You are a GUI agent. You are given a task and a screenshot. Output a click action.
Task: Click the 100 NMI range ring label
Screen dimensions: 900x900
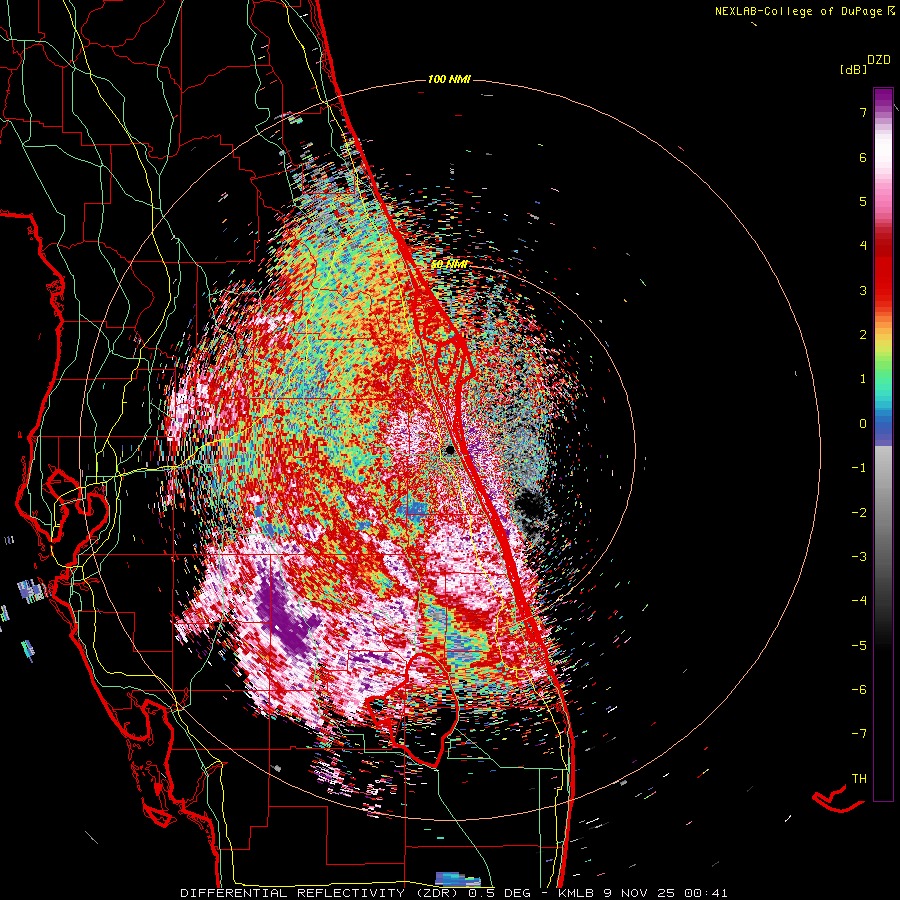coord(449,79)
